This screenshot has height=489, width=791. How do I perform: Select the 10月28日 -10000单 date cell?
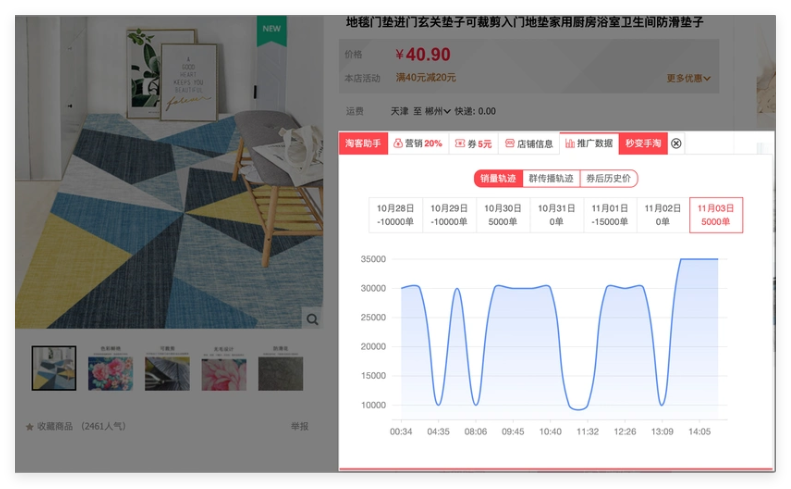coord(395,215)
